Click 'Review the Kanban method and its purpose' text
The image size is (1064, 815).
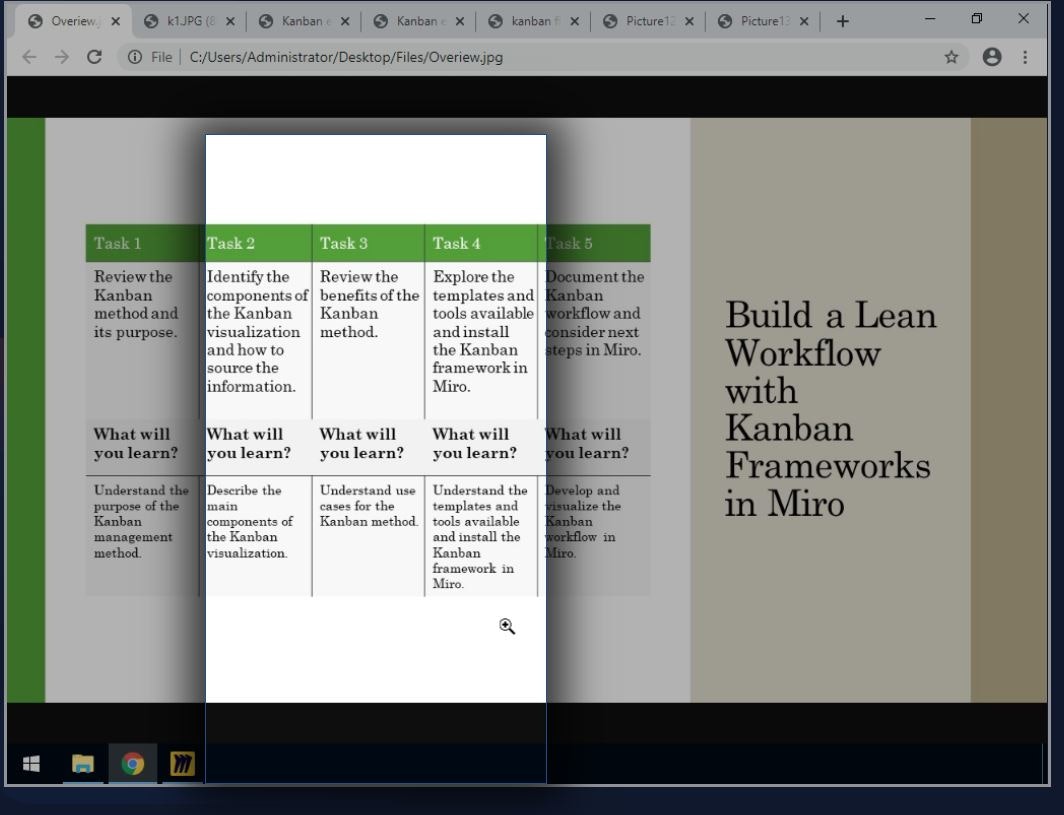[x=136, y=304]
